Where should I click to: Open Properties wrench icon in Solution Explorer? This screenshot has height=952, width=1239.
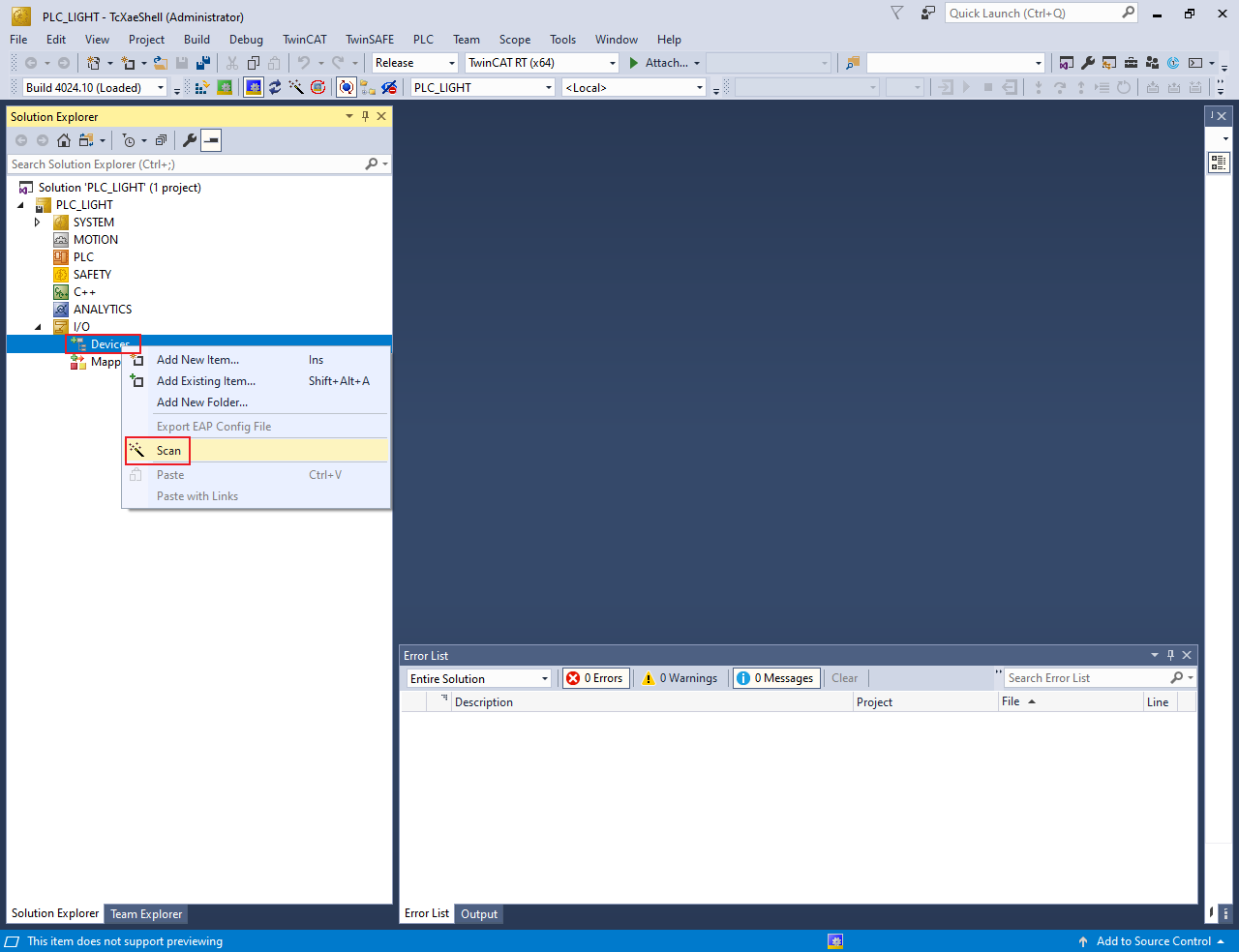190,140
